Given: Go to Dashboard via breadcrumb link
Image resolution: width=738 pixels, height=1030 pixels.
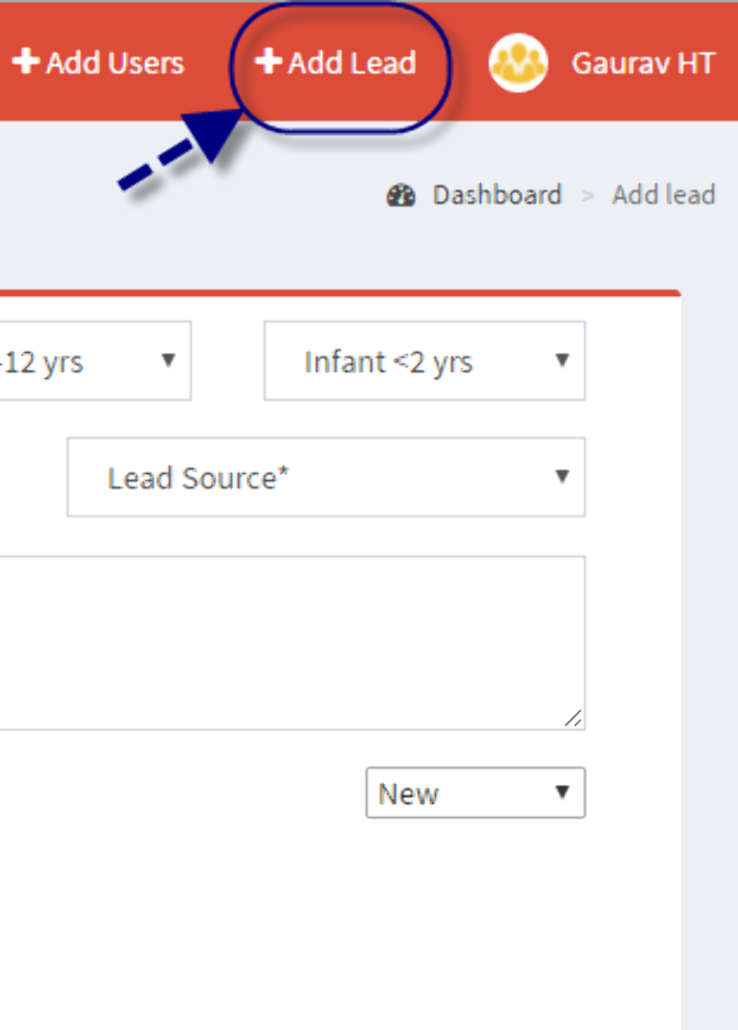Looking at the screenshot, I should coord(496,195).
